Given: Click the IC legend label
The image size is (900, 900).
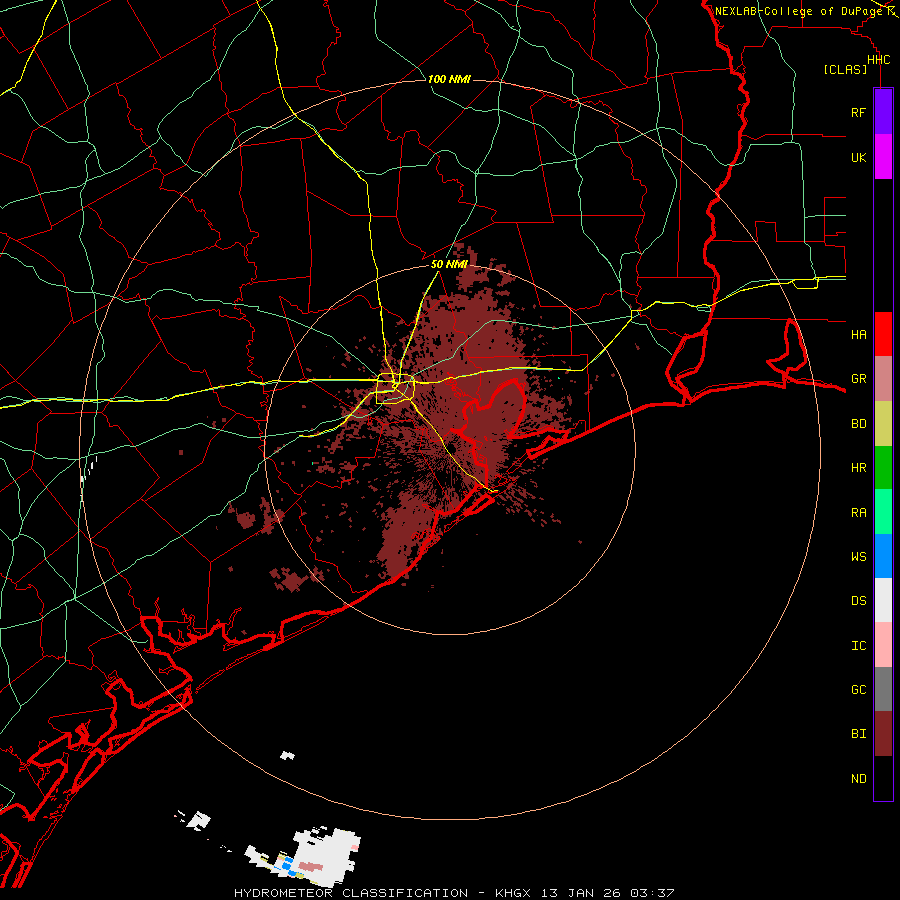Looking at the screenshot, I should (x=858, y=646).
